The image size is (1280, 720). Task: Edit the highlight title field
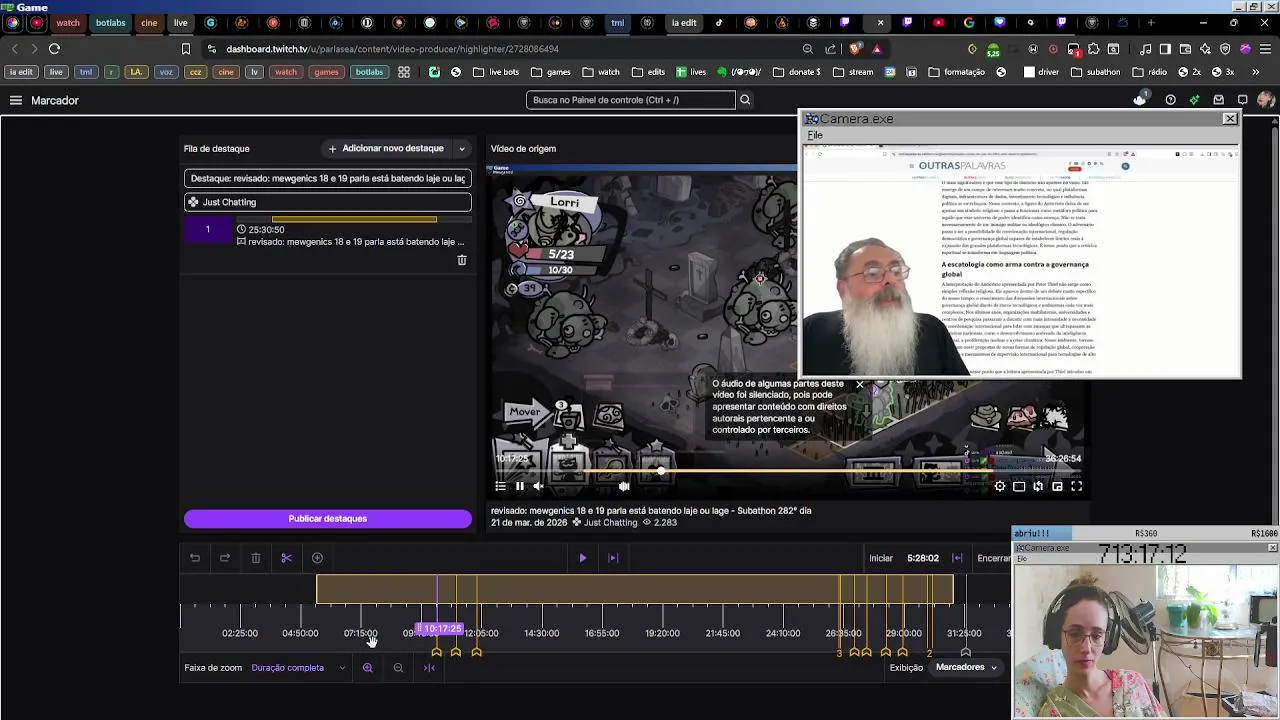pos(328,178)
